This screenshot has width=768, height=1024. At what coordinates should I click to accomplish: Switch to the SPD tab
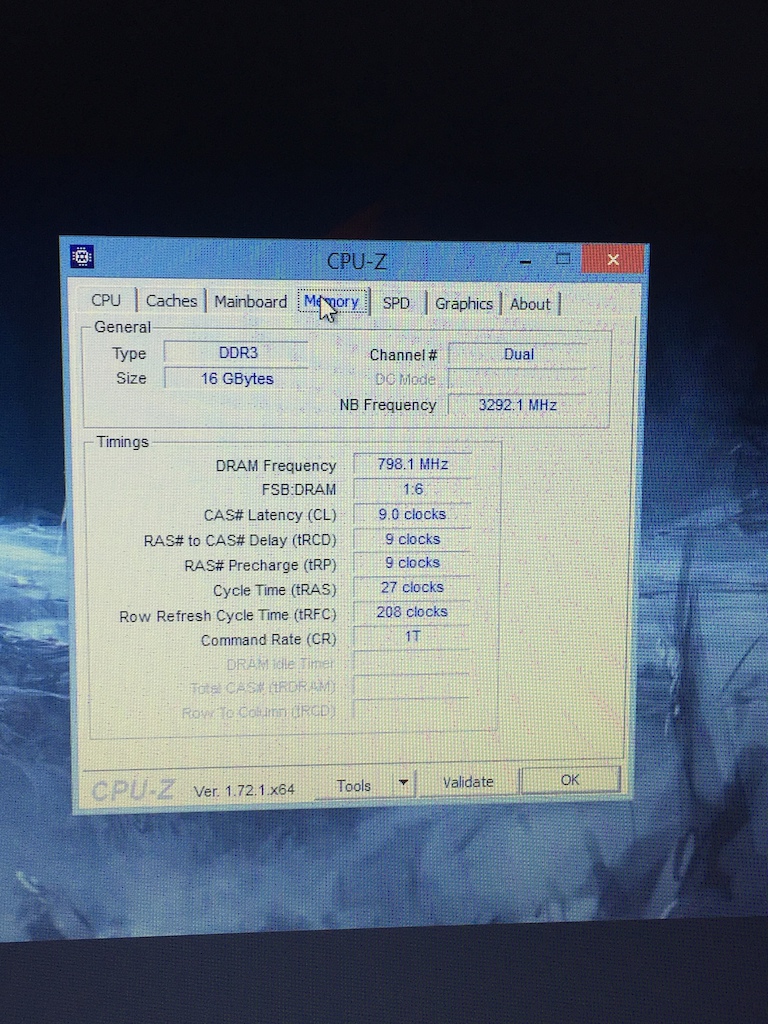click(396, 303)
